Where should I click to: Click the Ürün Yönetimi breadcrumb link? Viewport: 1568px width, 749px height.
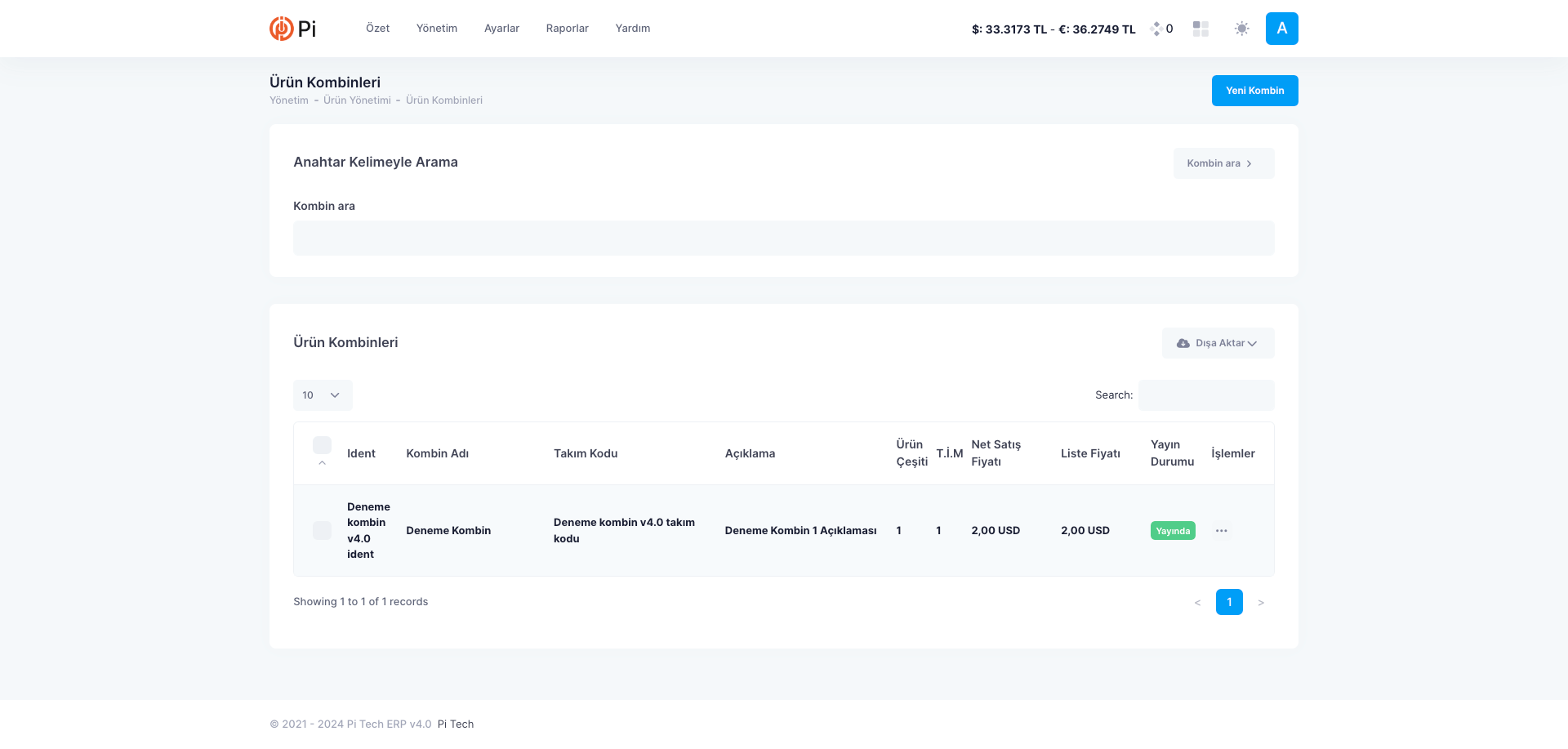coord(357,100)
